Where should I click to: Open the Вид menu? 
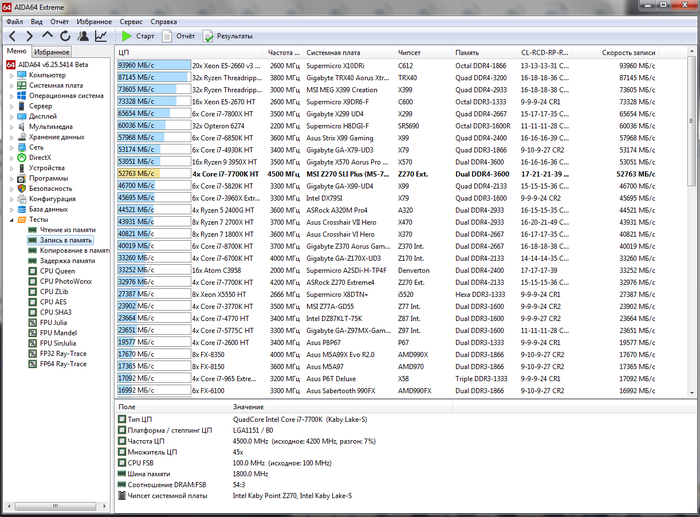pos(37,21)
